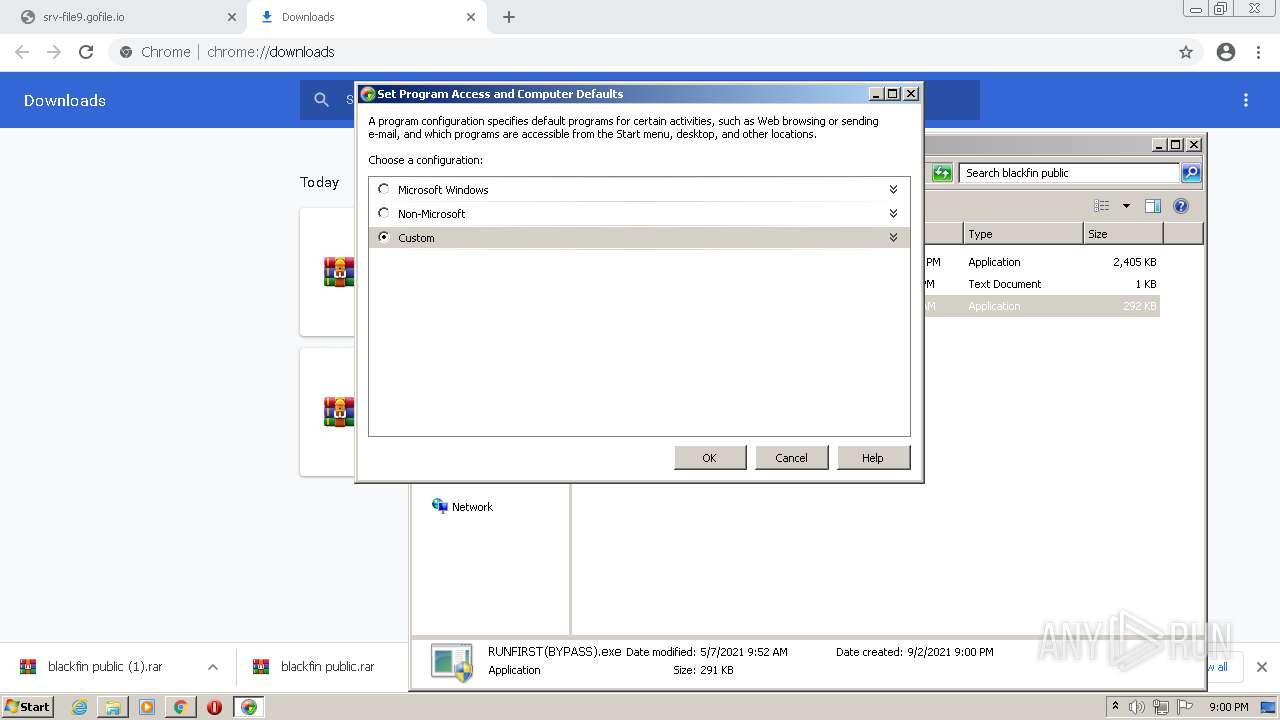Go forward in Chrome
Image resolution: width=1280 pixels, height=720 pixels.
pyautogui.click(x=54, y=52)
